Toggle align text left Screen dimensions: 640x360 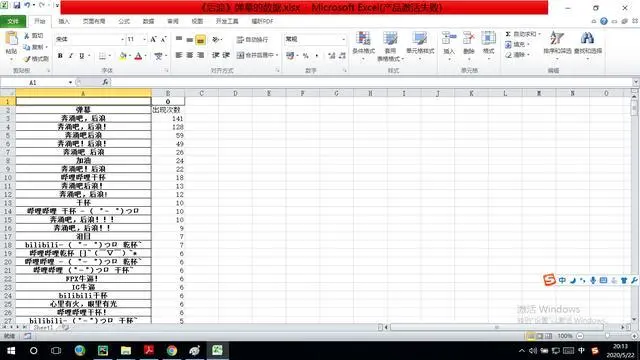pyautogui.click(x=179, y=55)
